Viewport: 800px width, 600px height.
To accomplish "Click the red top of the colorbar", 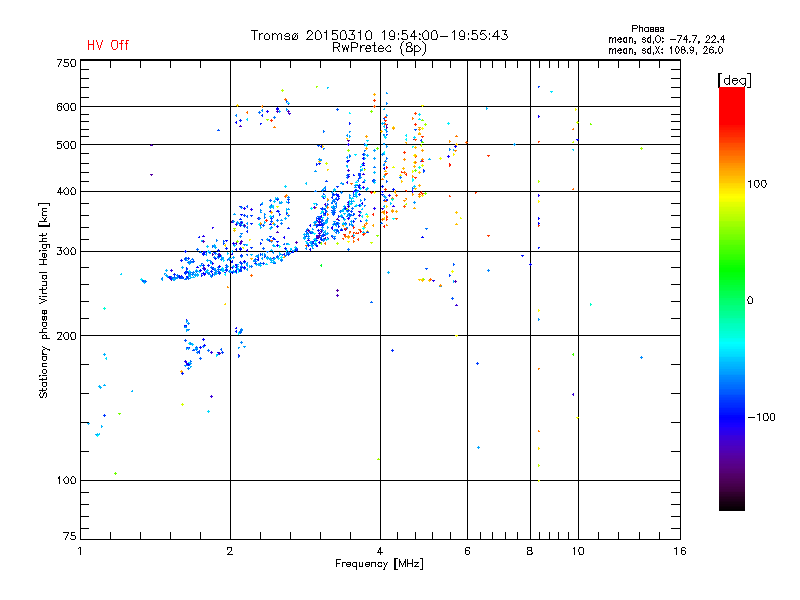I will pos(731,95).
